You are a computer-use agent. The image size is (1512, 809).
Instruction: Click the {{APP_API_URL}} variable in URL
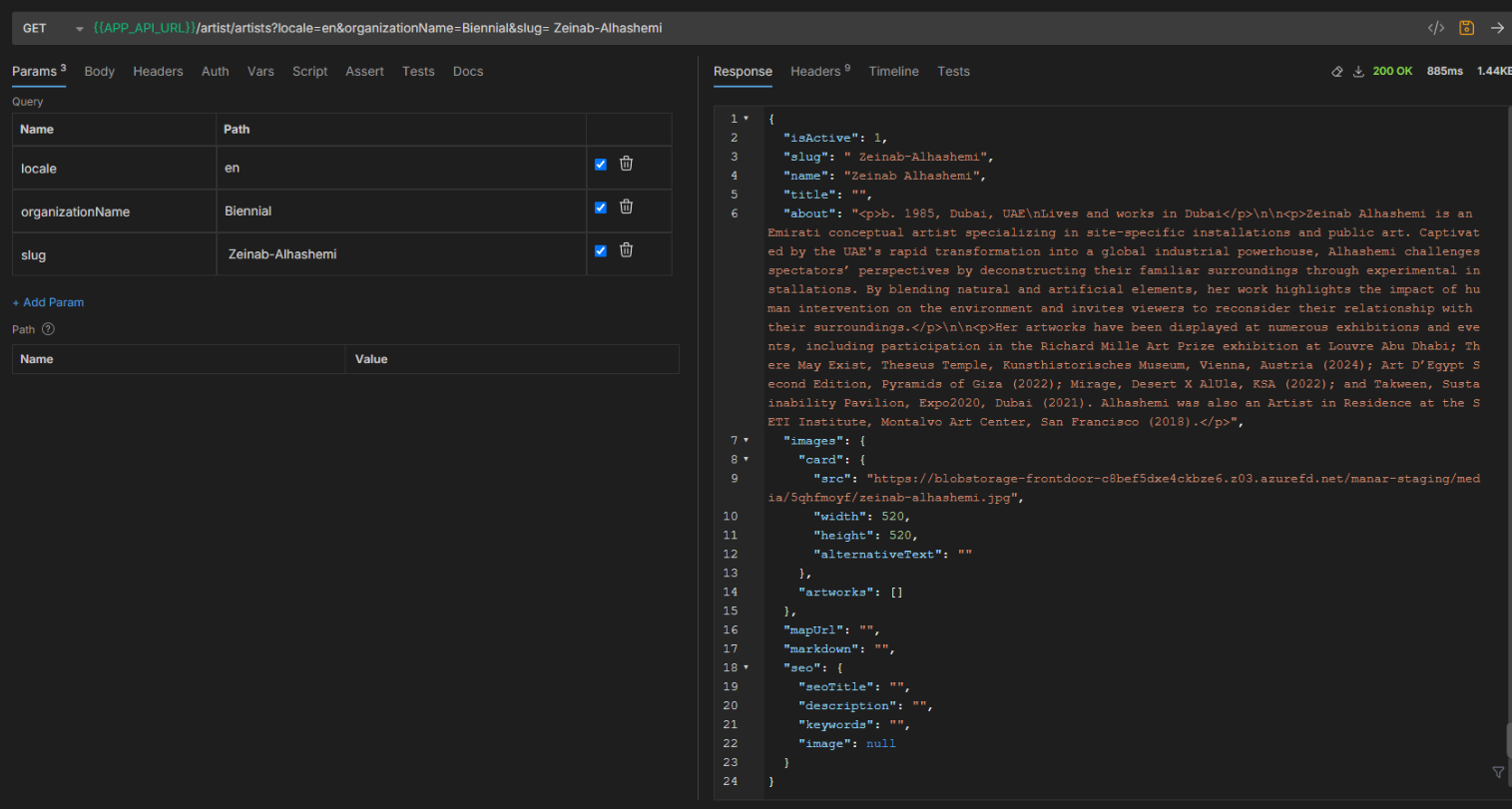point(145,28)
